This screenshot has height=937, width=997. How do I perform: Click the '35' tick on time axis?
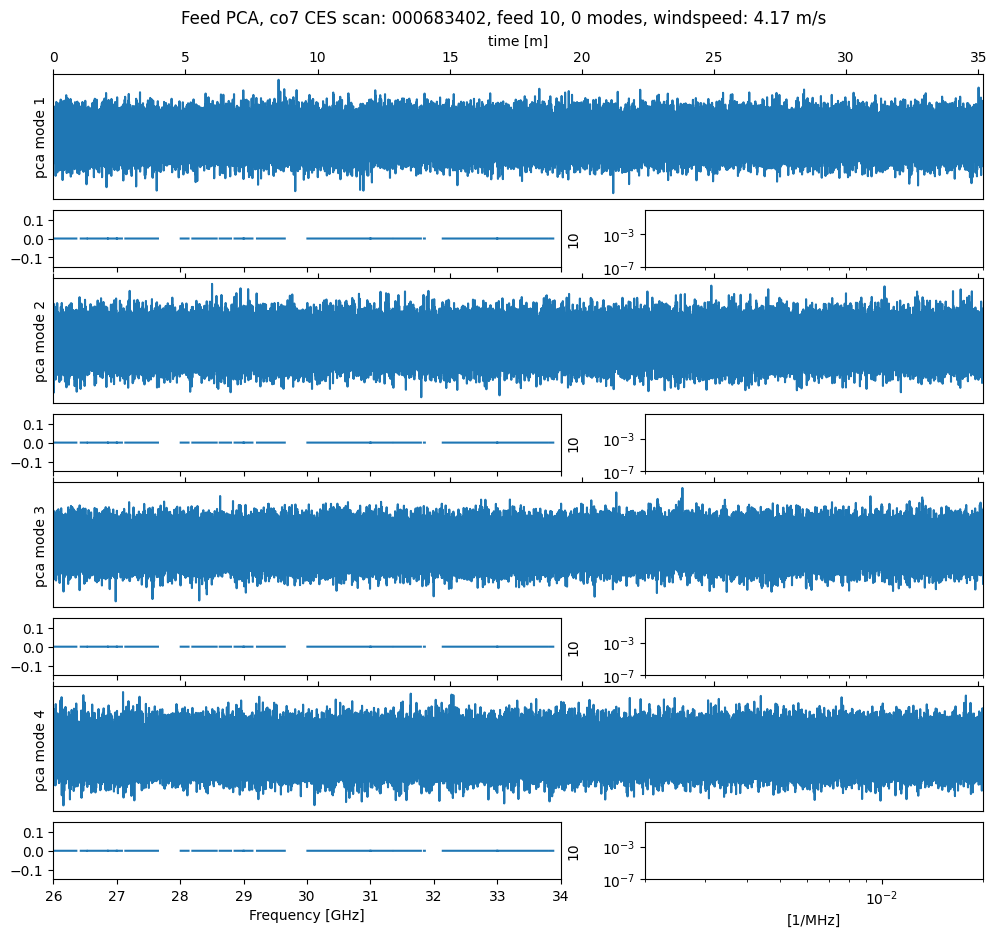pos(978,59)
